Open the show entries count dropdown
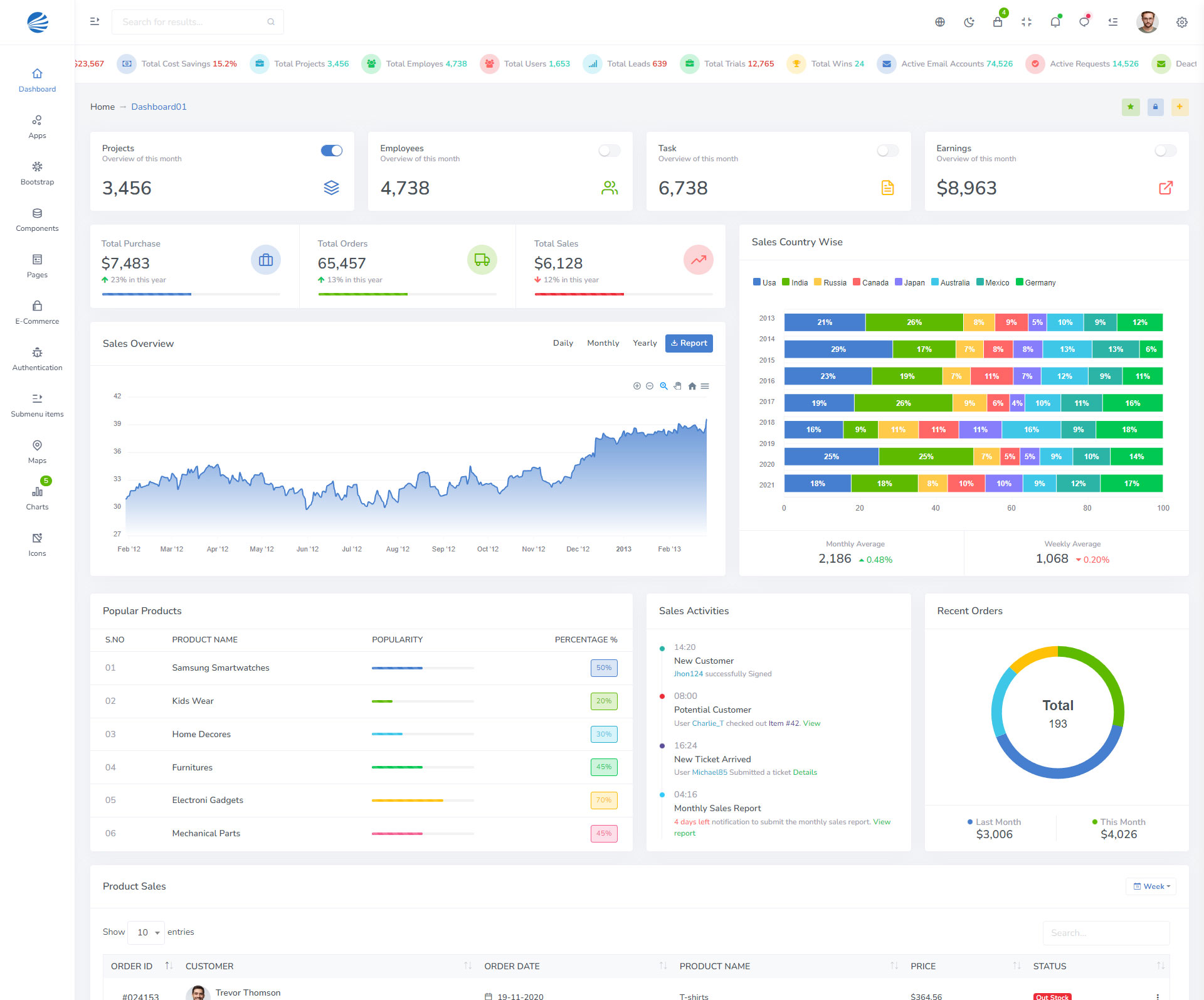The height and width of the screenshot is (1000, 1204). 146,932
